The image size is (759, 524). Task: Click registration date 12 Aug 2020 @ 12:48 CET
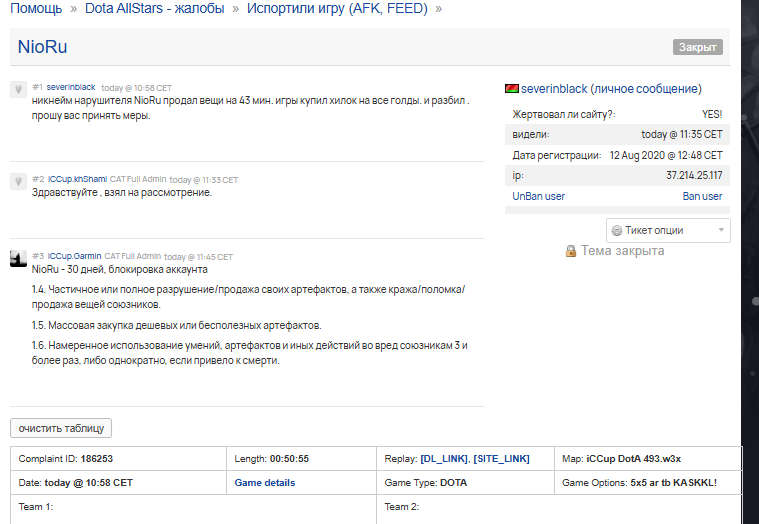pyautogui.click(x=666, y=155)
